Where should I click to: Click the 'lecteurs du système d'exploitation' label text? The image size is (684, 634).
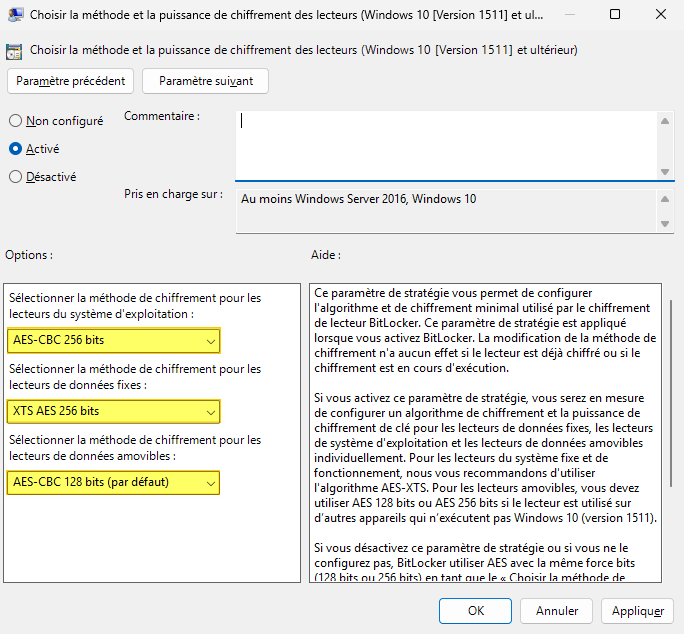[99, 314]
